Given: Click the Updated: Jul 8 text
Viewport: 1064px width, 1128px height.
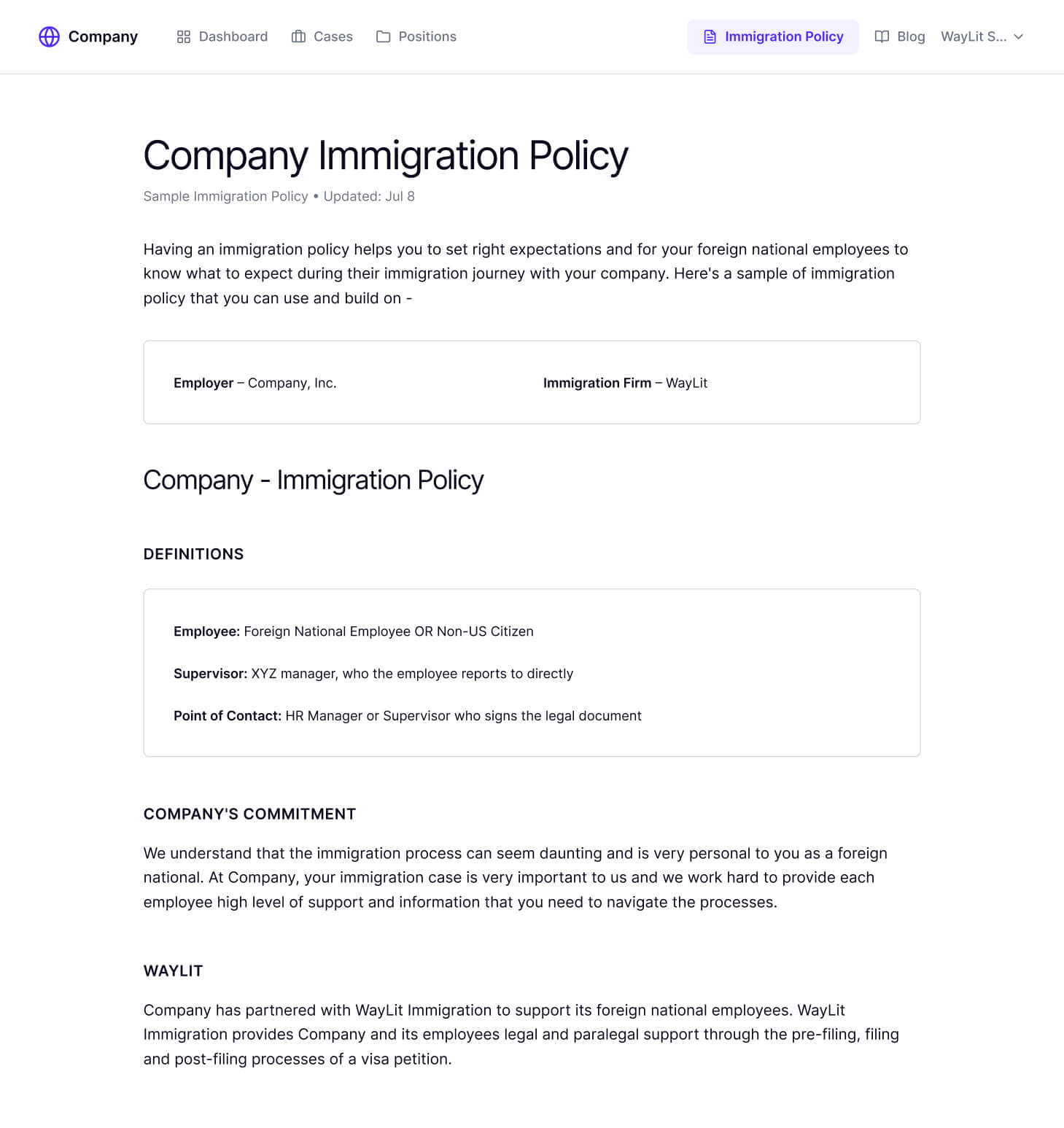Looking at the screenshot, I should pos(368,196).
